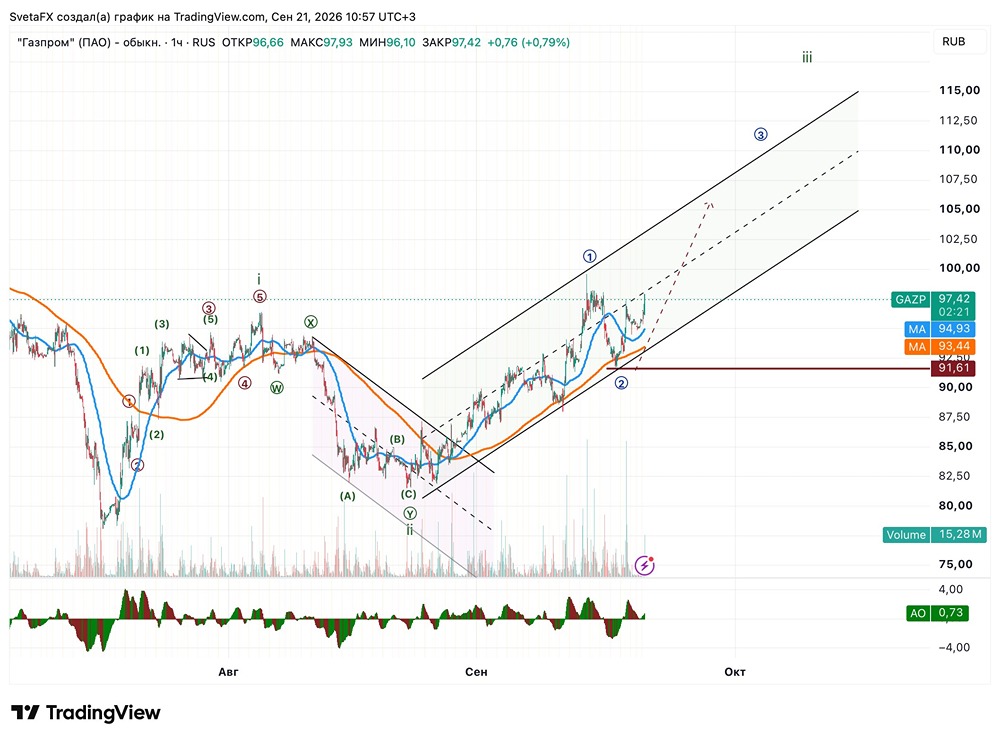Screen dimensions: 1000x741
Task: Click the Сен label on time axis
Action: [476, 671]
